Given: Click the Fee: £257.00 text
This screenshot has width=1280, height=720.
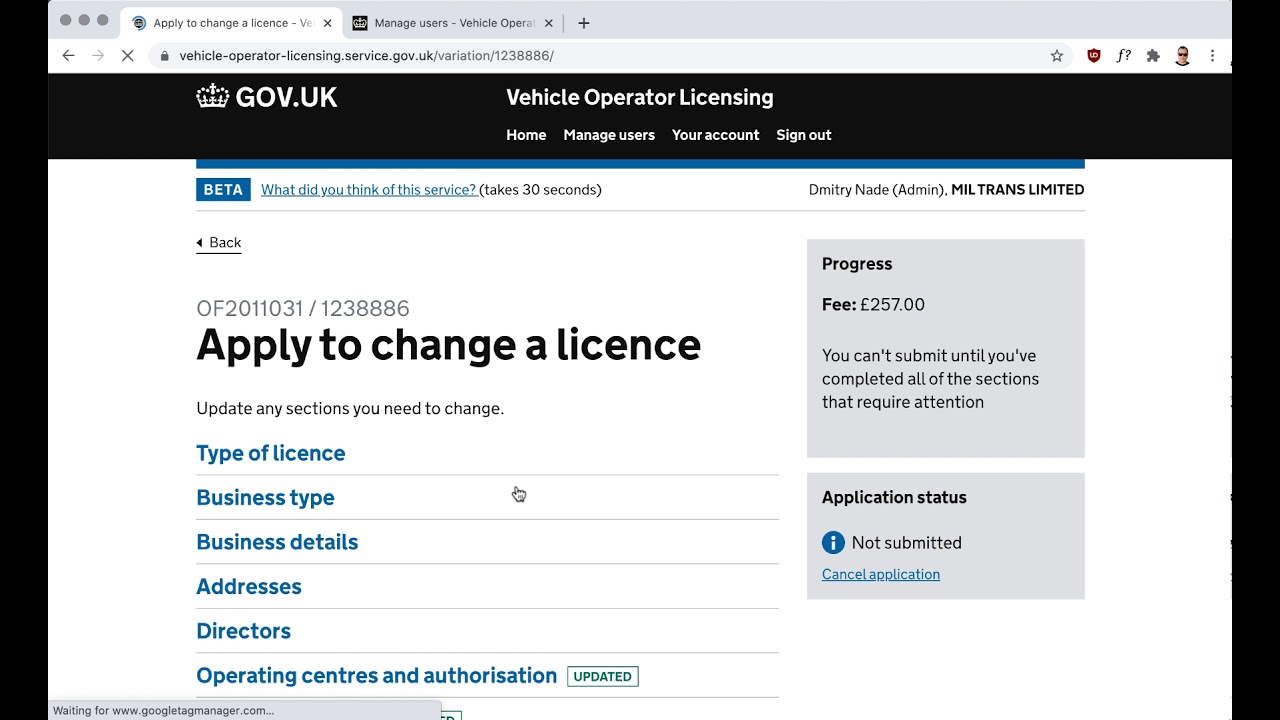Looking at the screenshot, I should pyautogui.click(x=873, y=305).
